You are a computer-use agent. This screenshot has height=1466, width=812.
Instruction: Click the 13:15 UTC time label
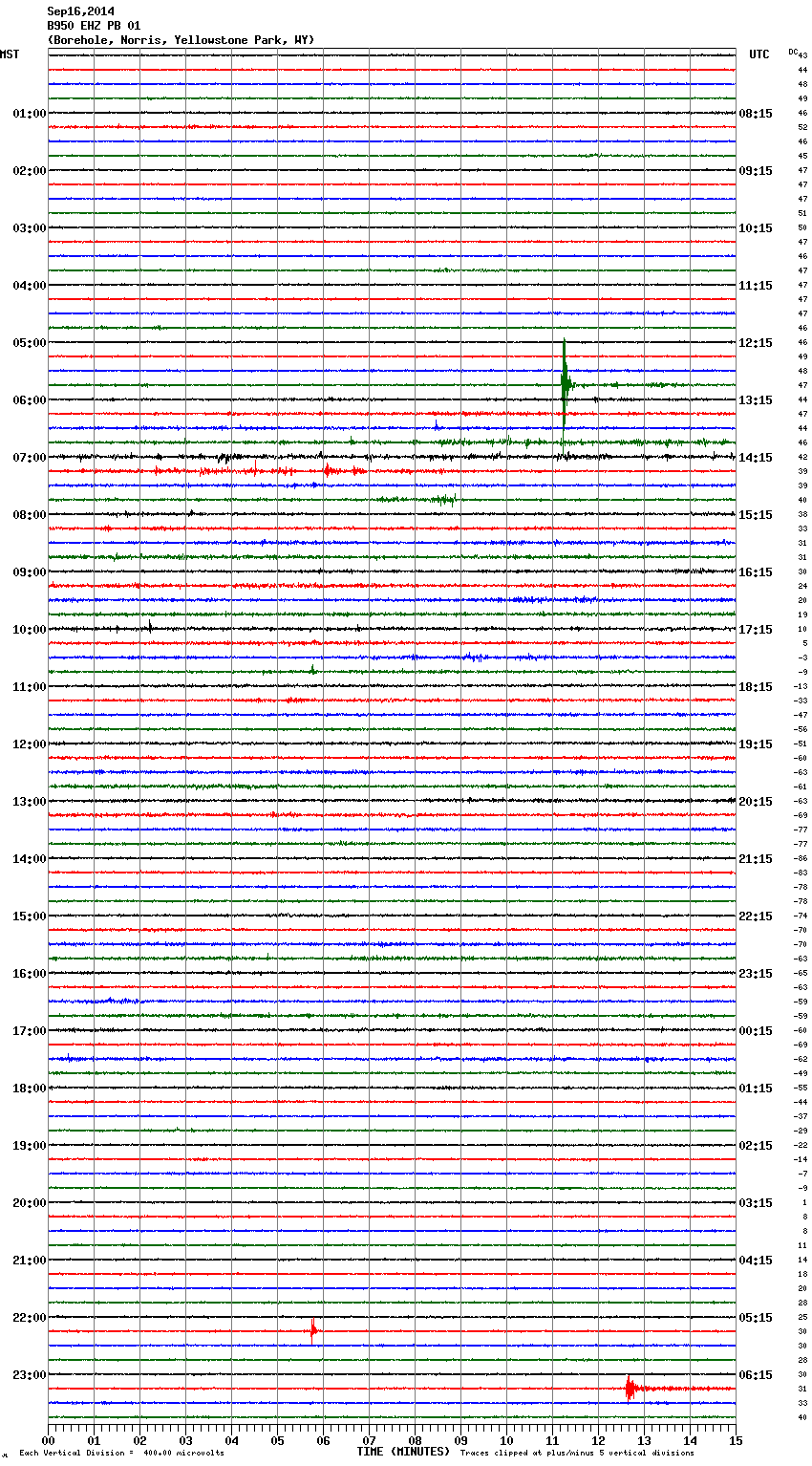click(756, 400)
